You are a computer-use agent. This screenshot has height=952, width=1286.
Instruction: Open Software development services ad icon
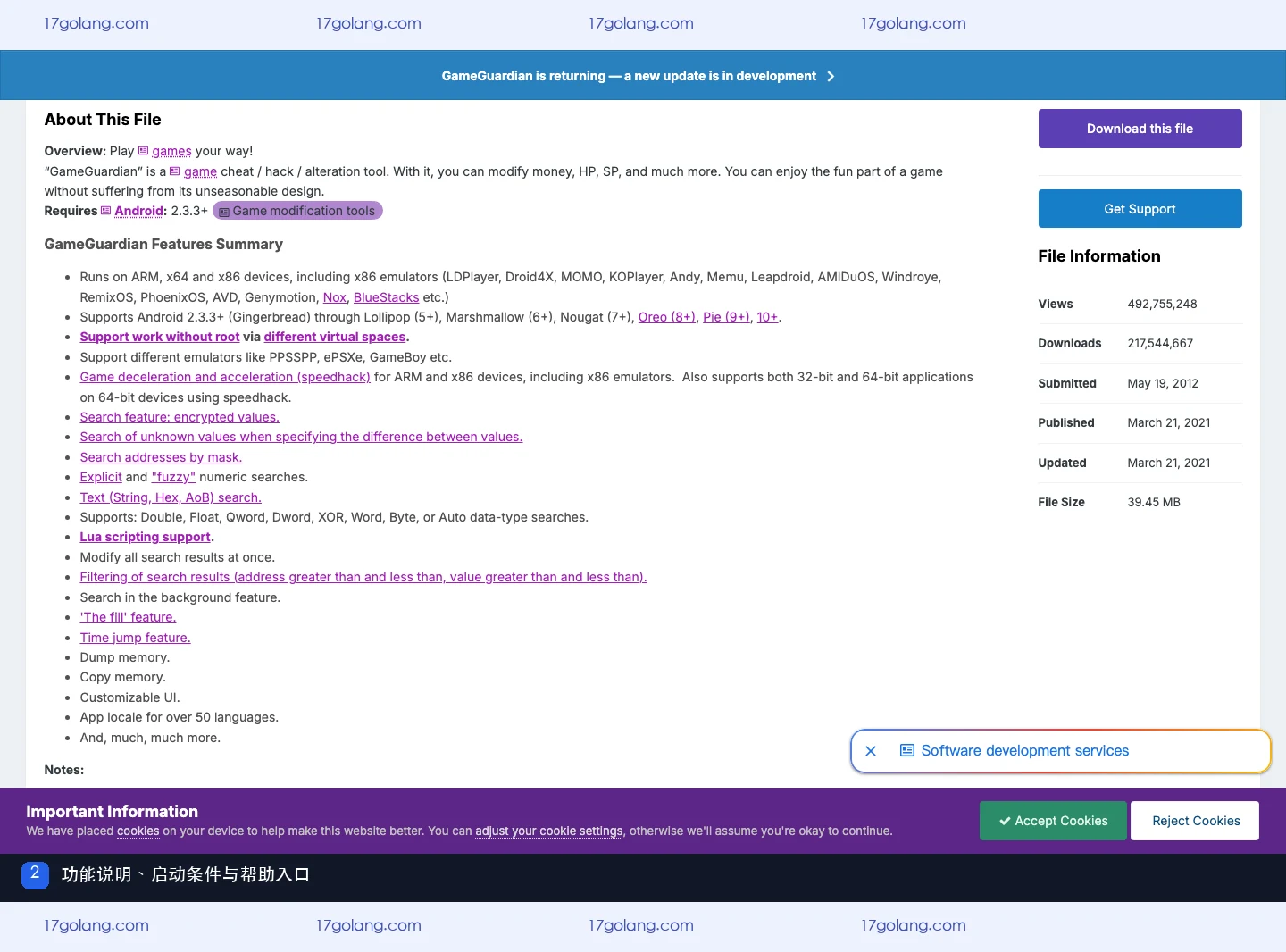pos(907,750)
